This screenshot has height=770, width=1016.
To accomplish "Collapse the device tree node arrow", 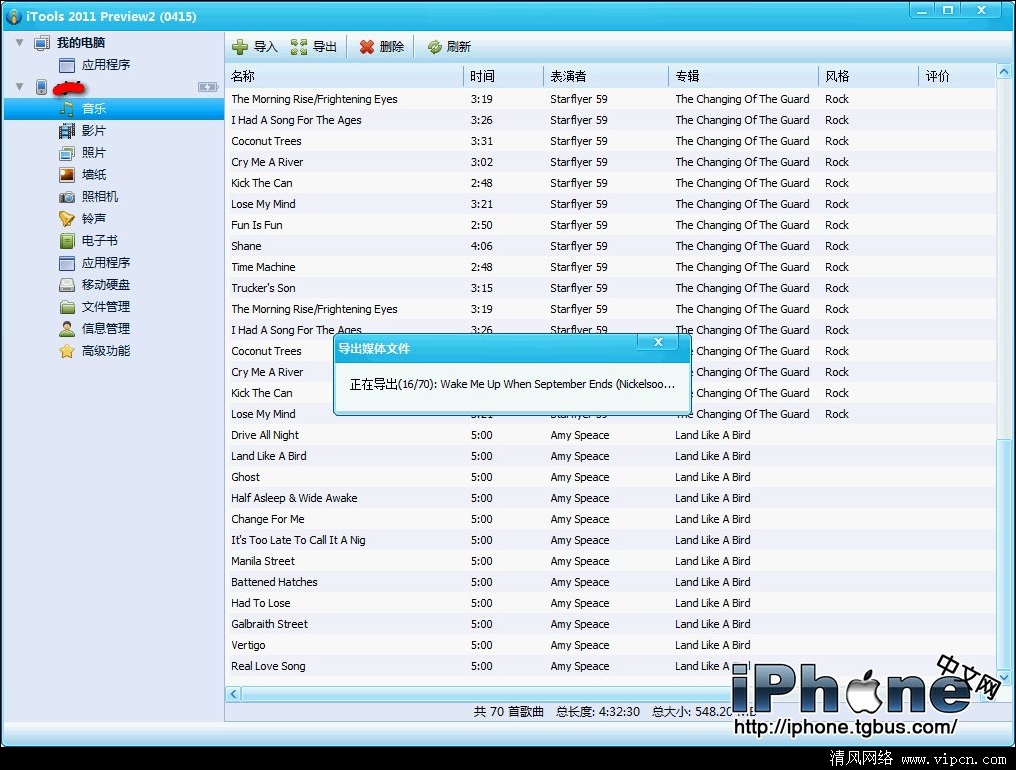I will (19, 87).
